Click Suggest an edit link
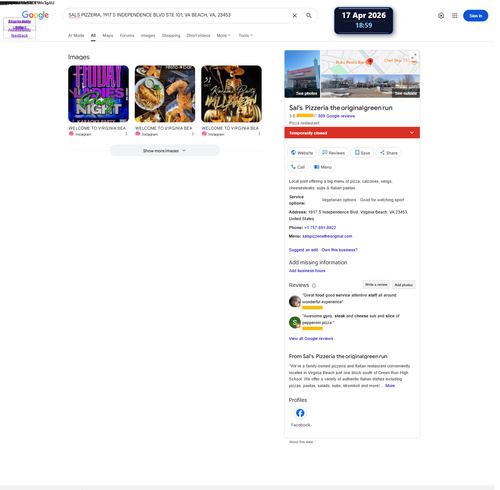 303,250
